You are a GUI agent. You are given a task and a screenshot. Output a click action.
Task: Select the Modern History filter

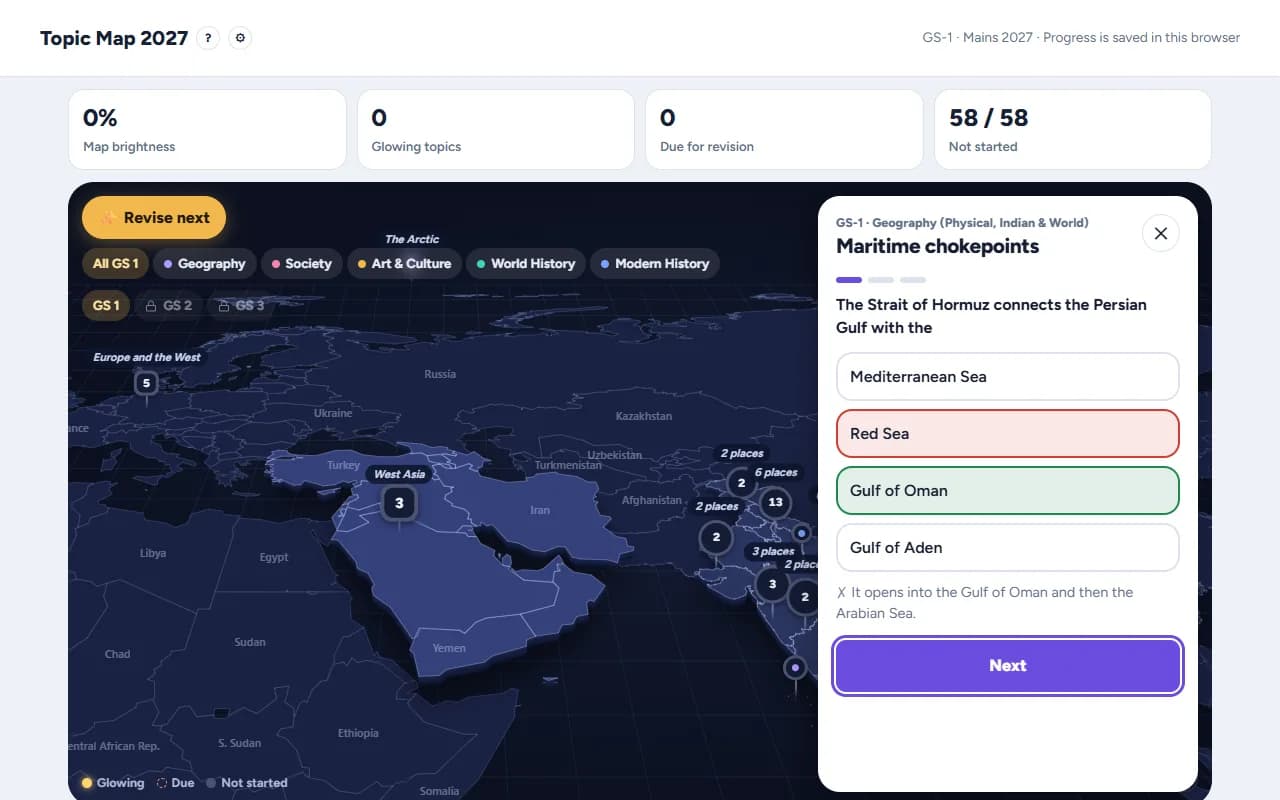coord(654,263)
